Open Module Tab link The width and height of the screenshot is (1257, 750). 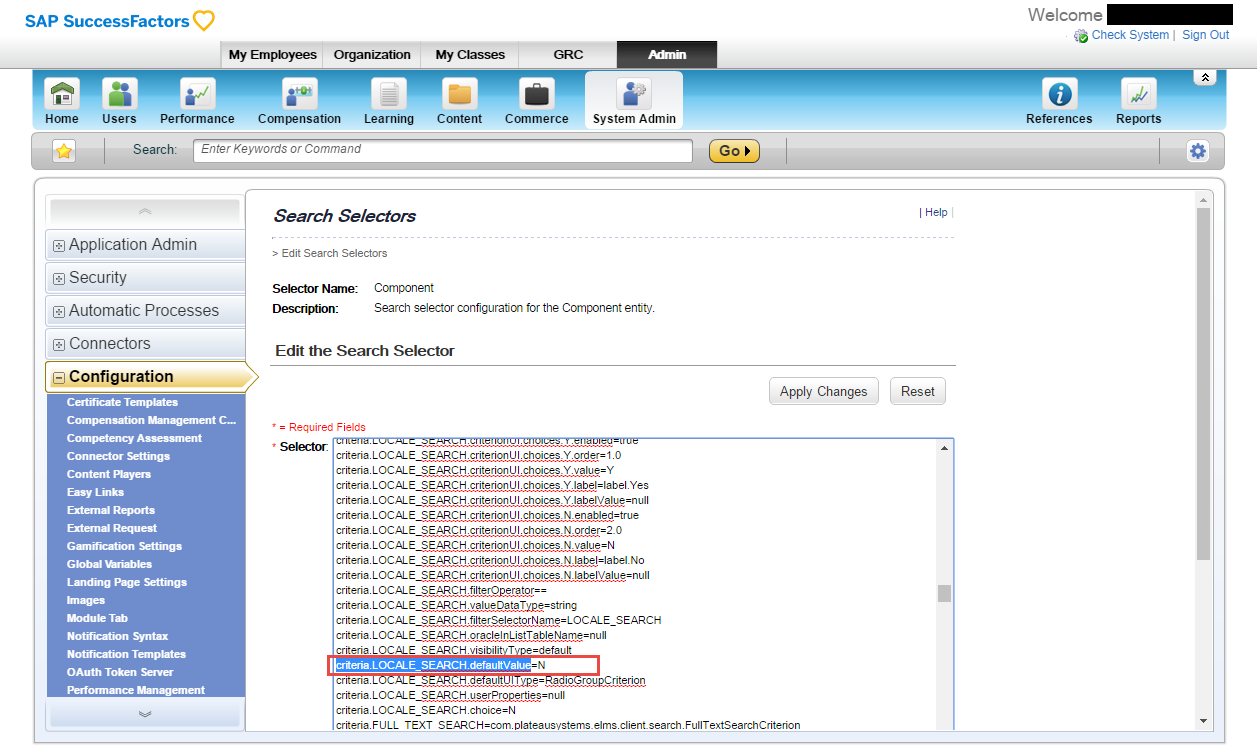(x=97, y=618)
